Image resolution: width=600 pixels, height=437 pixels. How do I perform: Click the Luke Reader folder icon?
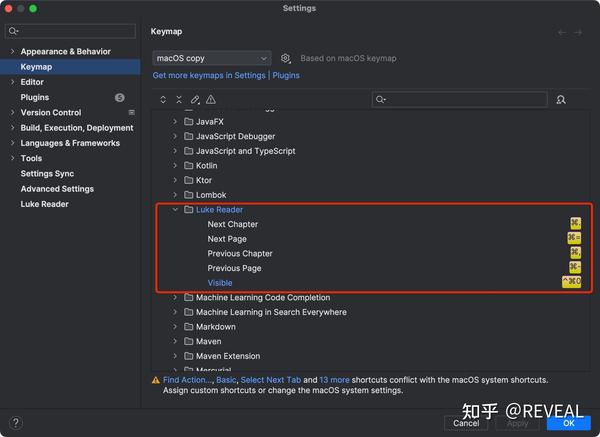(x=188, y=210)
